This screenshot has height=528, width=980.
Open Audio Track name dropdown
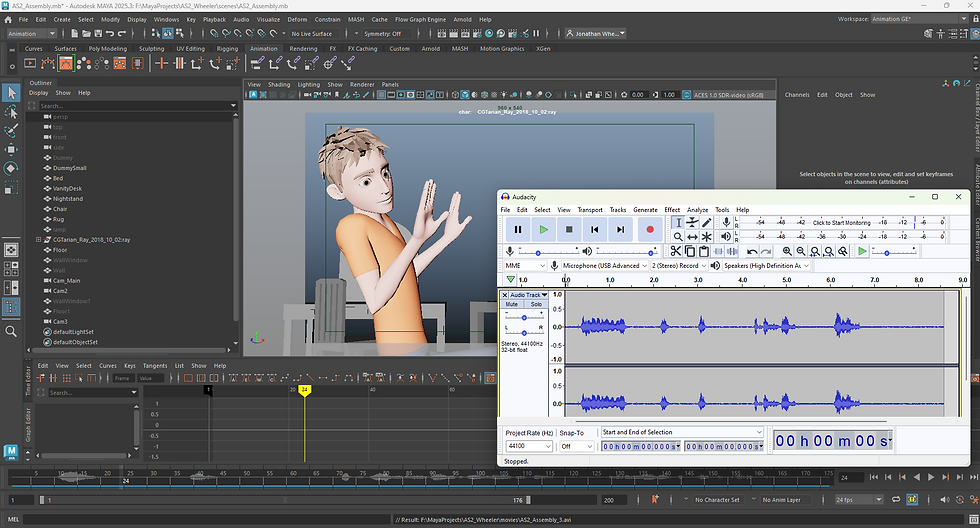point(528,295)
